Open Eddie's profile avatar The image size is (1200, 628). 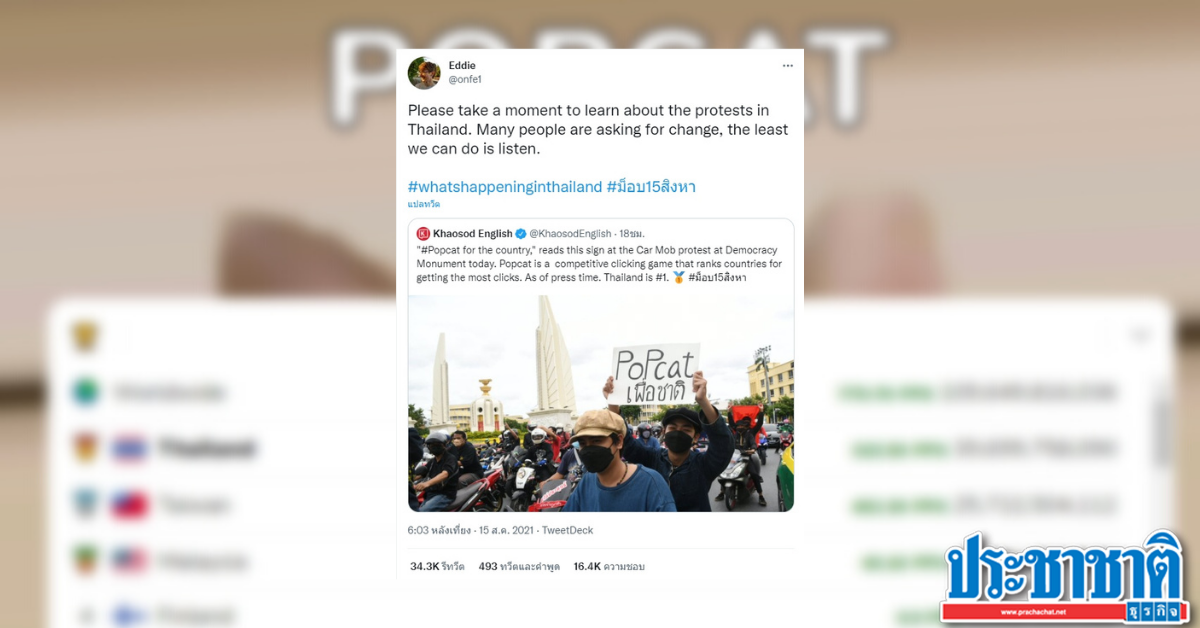(424, 72)
